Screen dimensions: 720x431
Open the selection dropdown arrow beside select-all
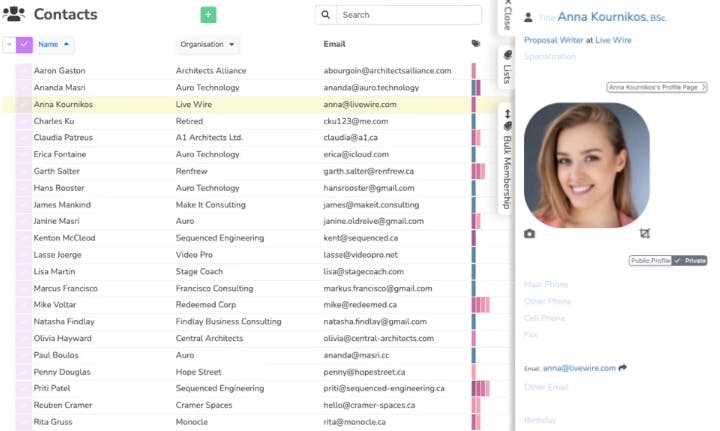point(9,45)
